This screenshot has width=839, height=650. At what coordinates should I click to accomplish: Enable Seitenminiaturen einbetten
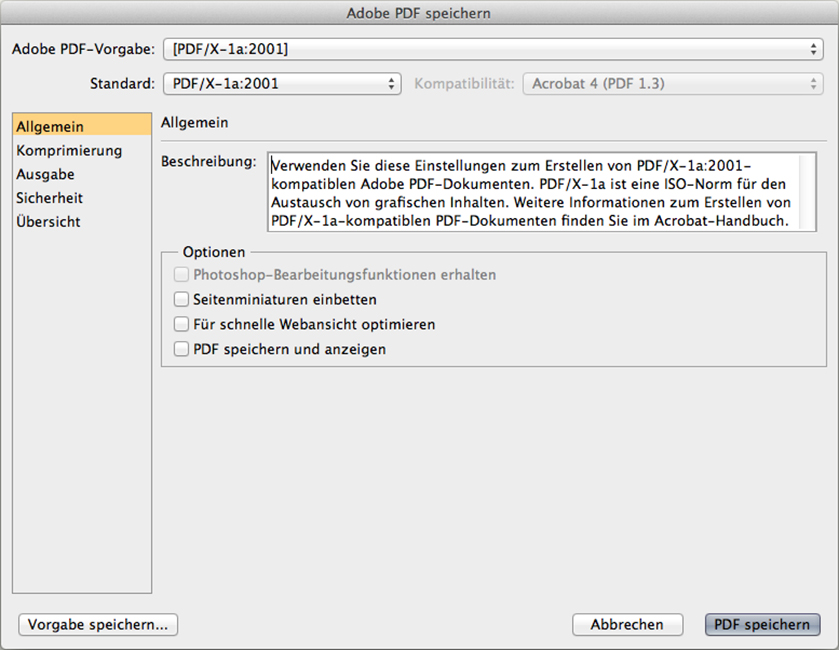tap(181, 299)
